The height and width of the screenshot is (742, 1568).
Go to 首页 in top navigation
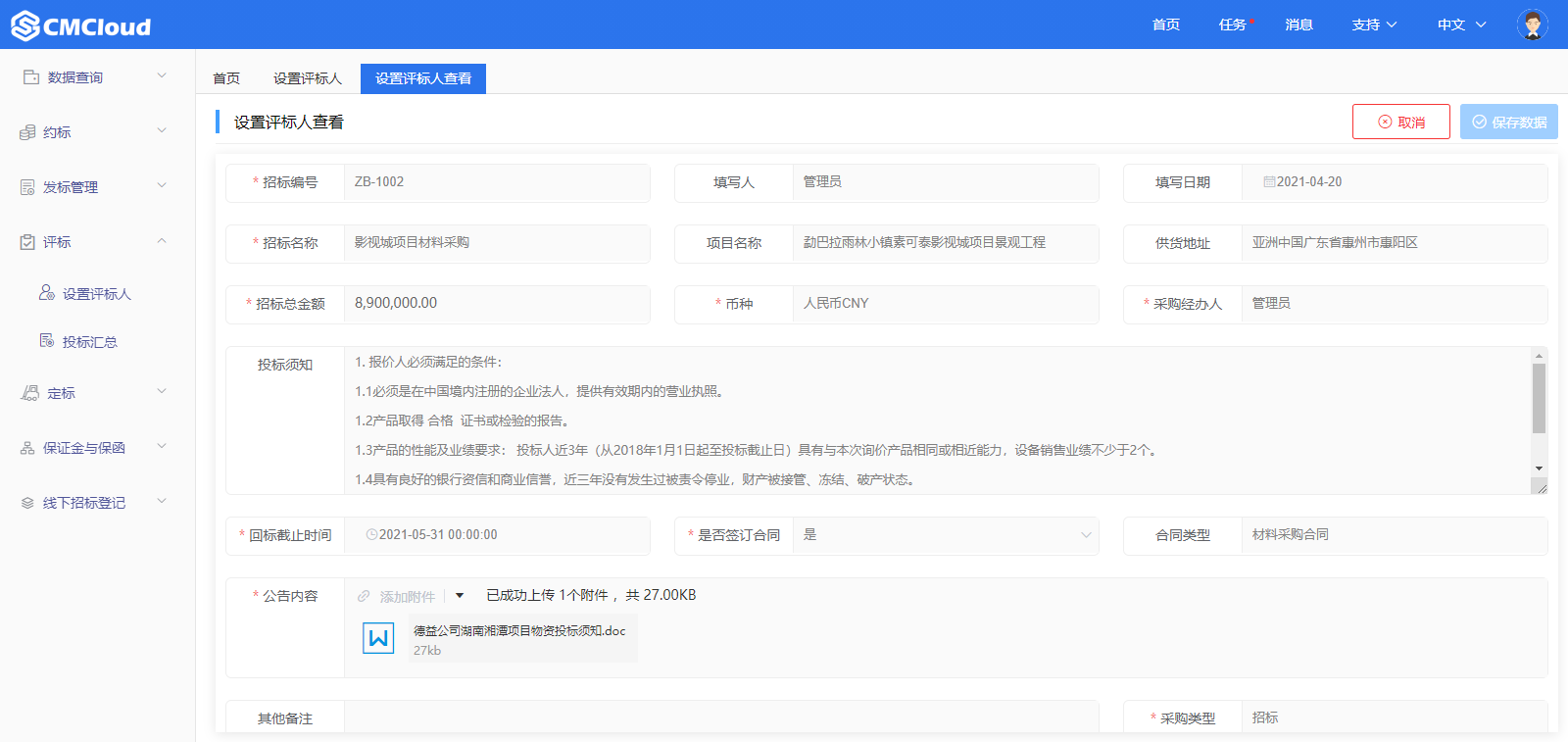[1166, 25]
